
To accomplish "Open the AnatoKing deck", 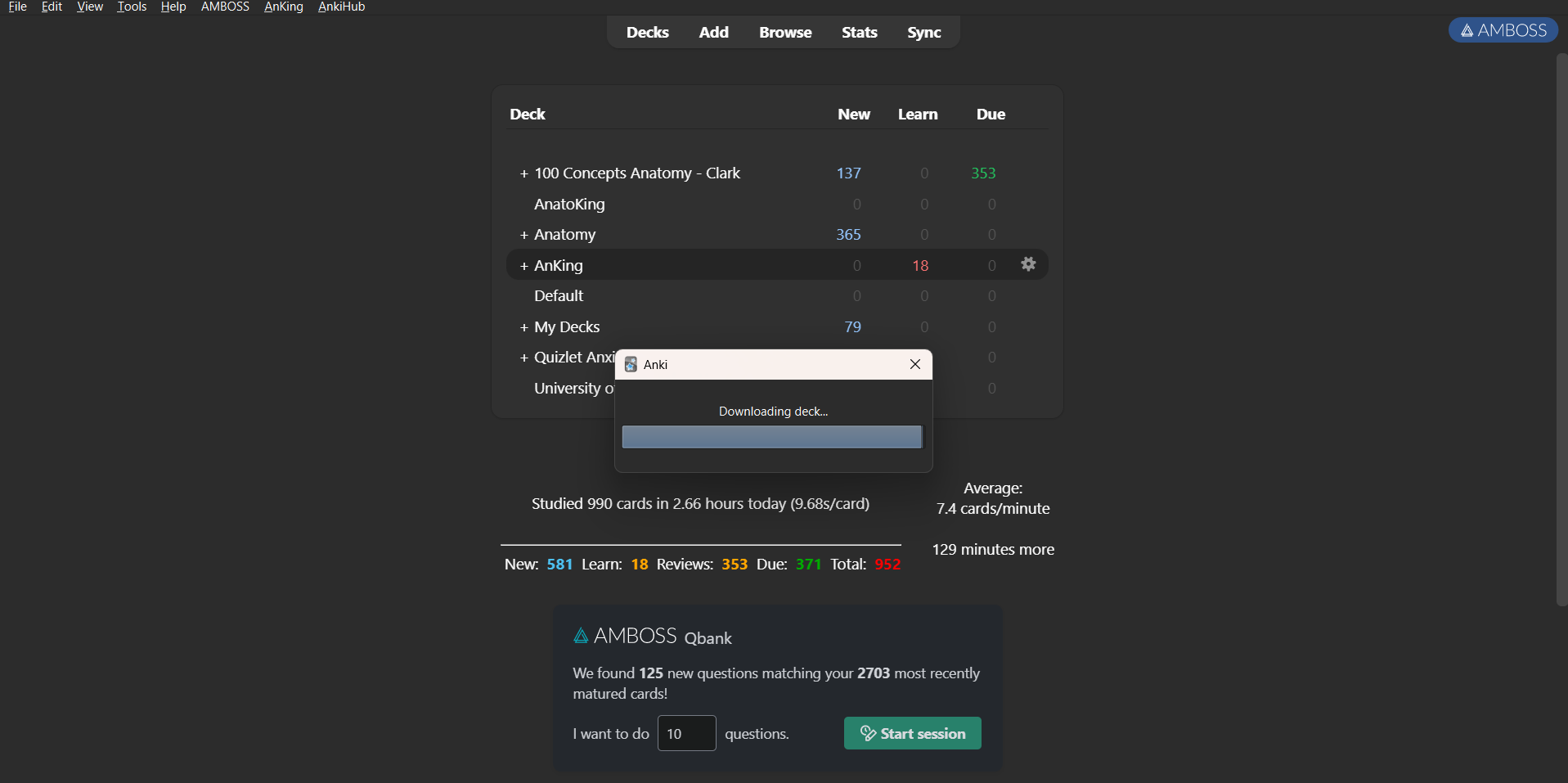I will point(569,205).
